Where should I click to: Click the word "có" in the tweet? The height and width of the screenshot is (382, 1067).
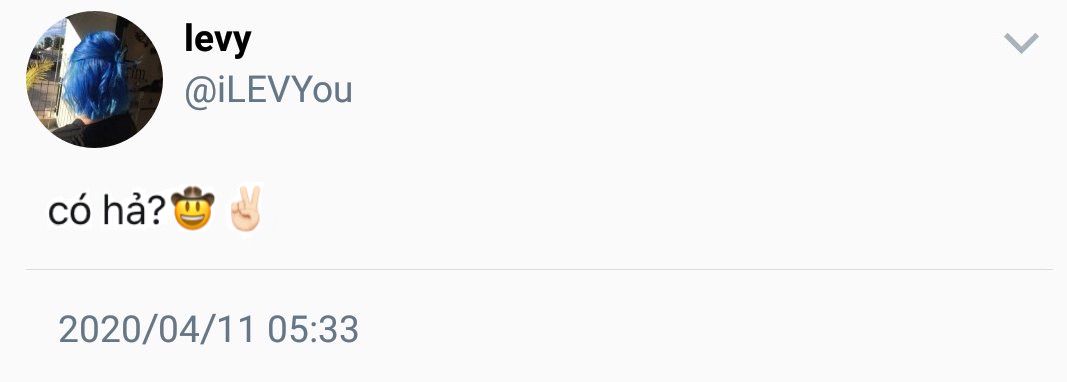70,212
